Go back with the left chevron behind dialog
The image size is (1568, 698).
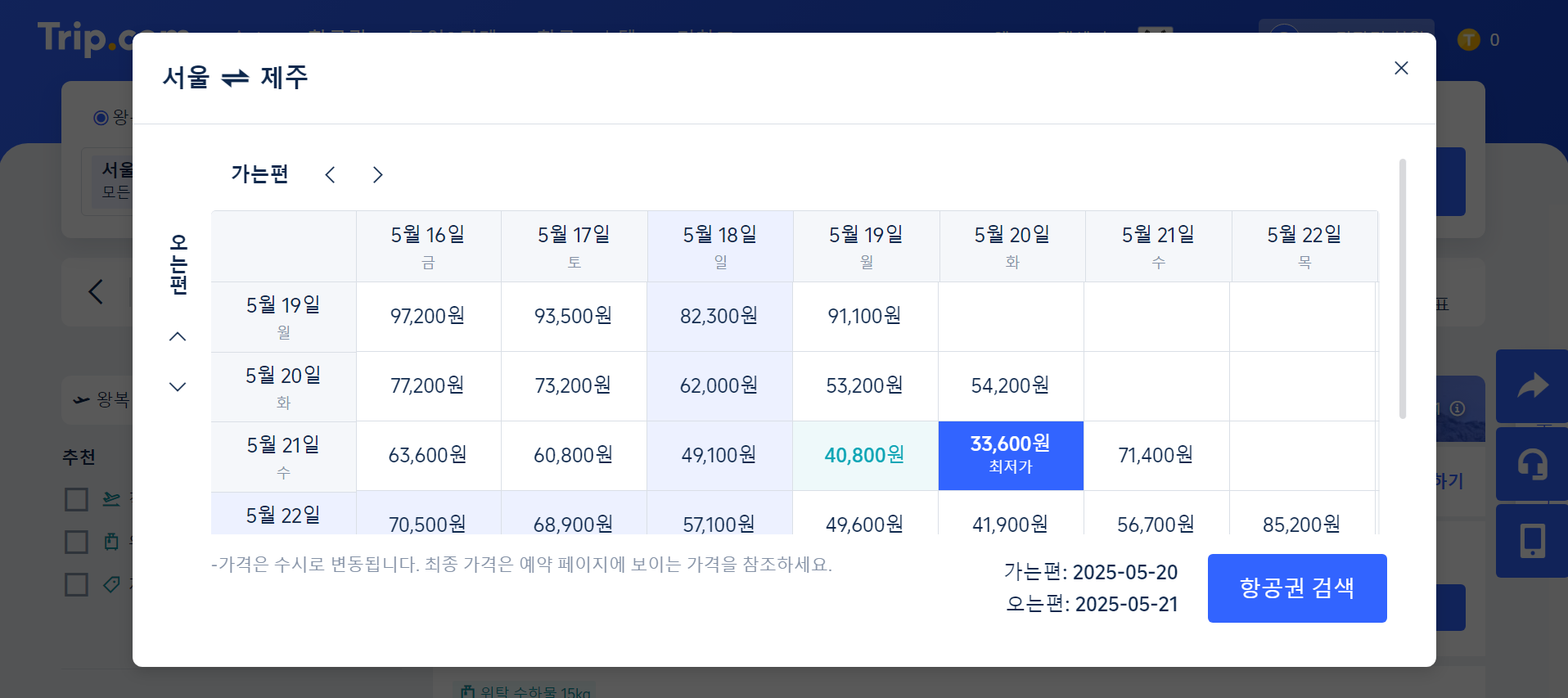pos(96,291)
